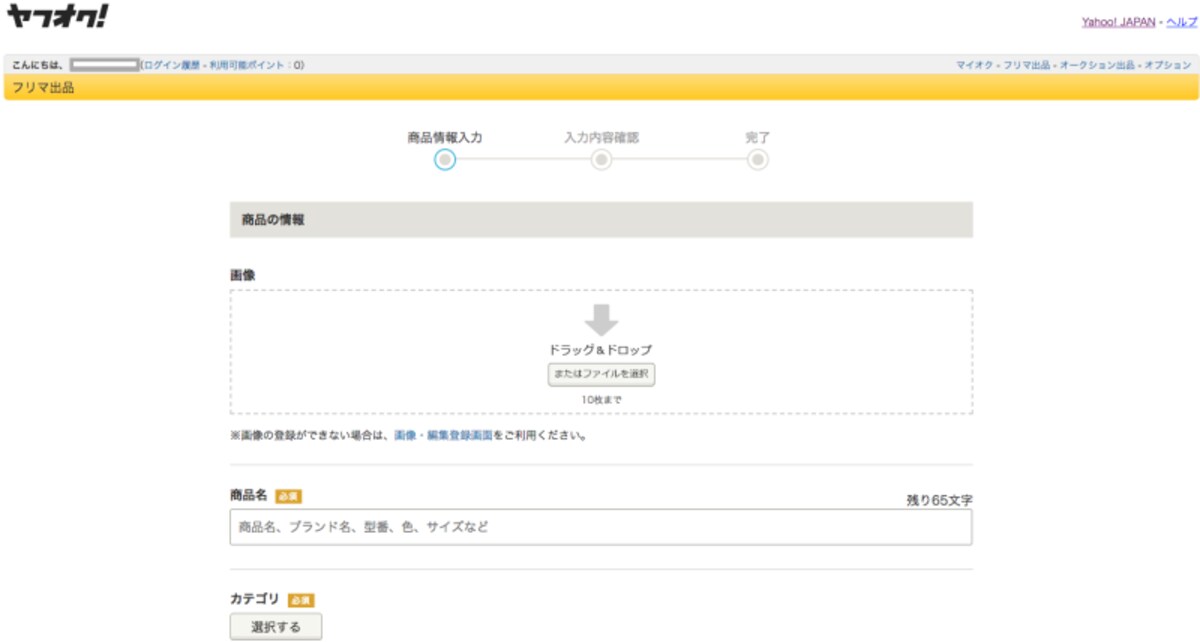Go to マイオク
The image size is (1200, 642).
[975, 65]
